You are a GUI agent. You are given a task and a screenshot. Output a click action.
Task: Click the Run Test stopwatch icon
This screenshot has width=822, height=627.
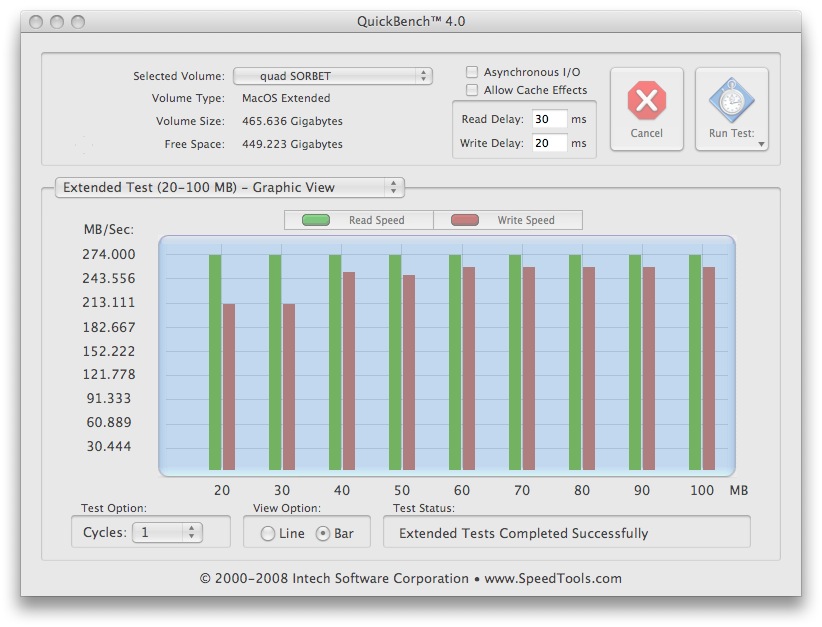tap(731, 101)
